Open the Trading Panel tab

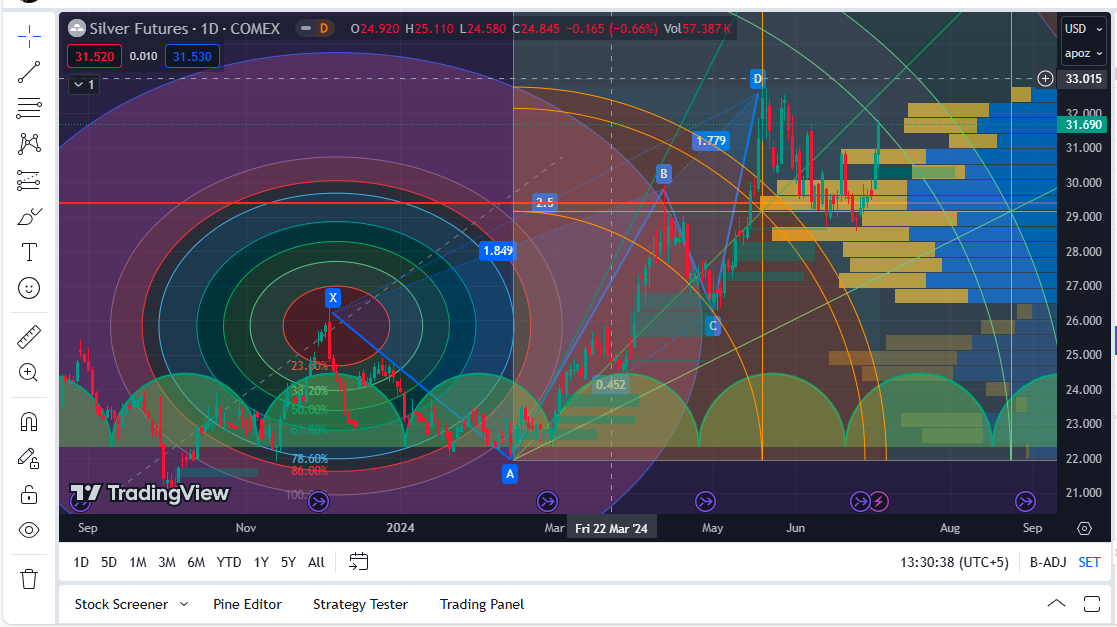pyautogui.click(x=482, y=604)
